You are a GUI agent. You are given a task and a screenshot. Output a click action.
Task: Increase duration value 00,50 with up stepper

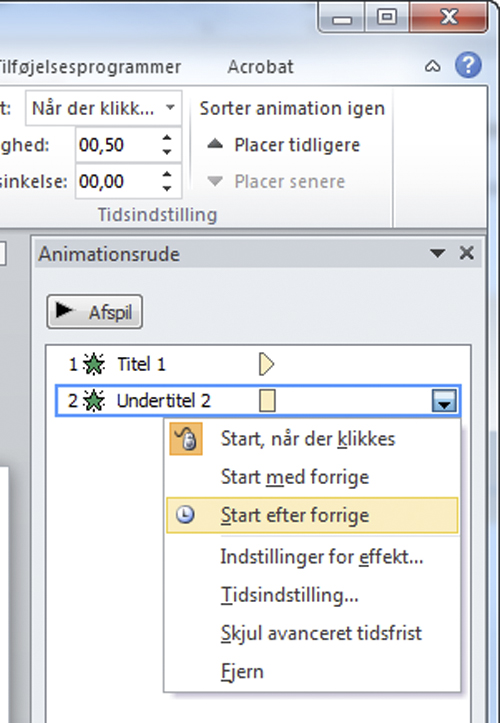click(167, 138)
